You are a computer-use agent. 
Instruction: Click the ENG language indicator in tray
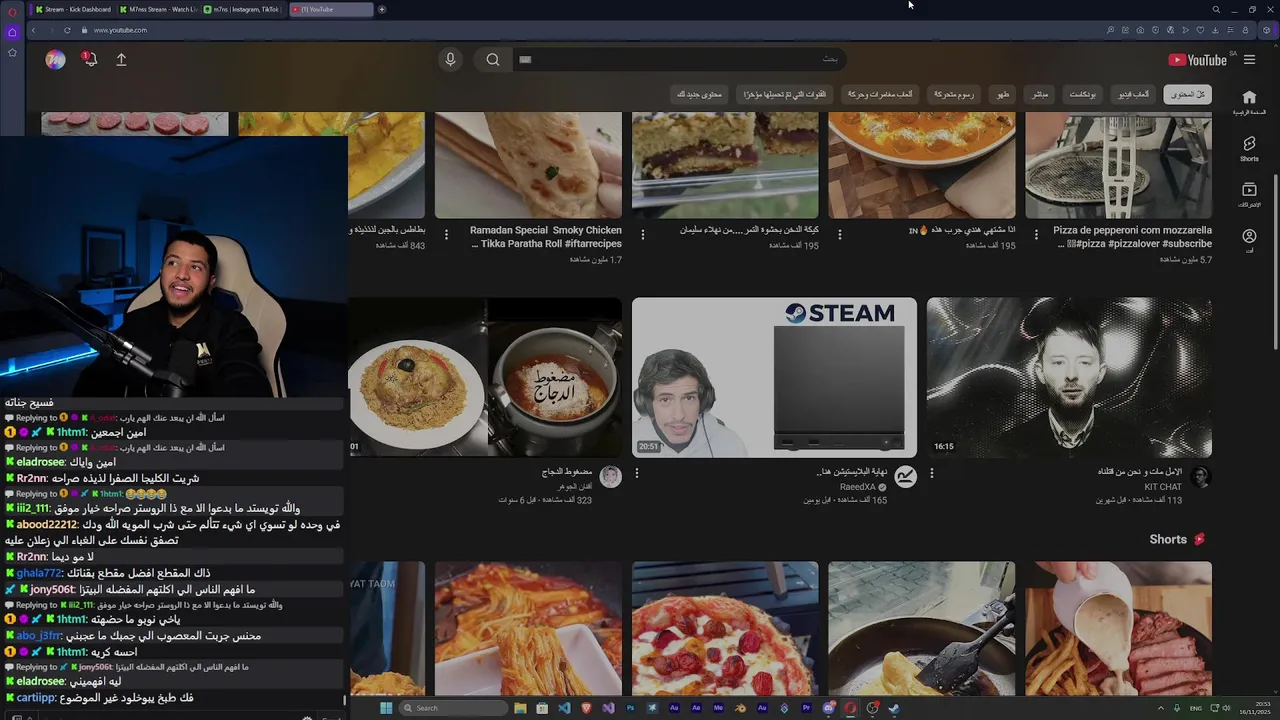(1196, 708)
